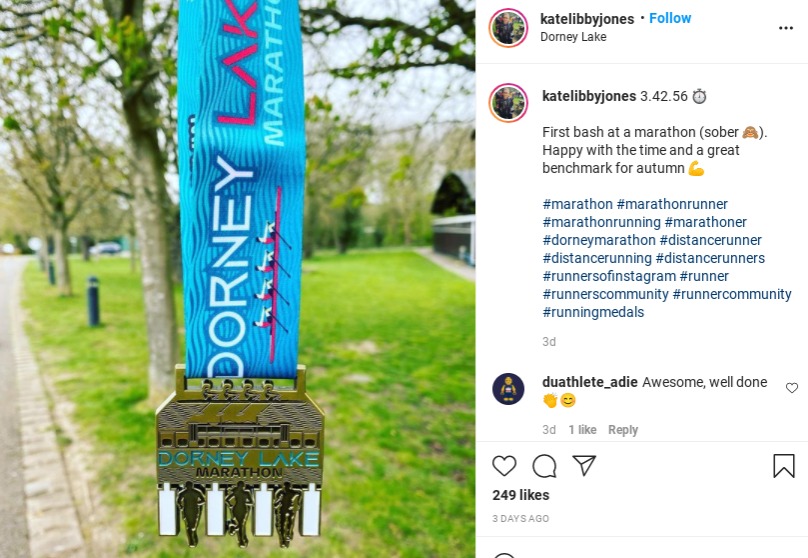The width and height of the screenshot is (808, 558).
Task: Open katelibbyjones avatar in the post header
Action: coord(508,28)
